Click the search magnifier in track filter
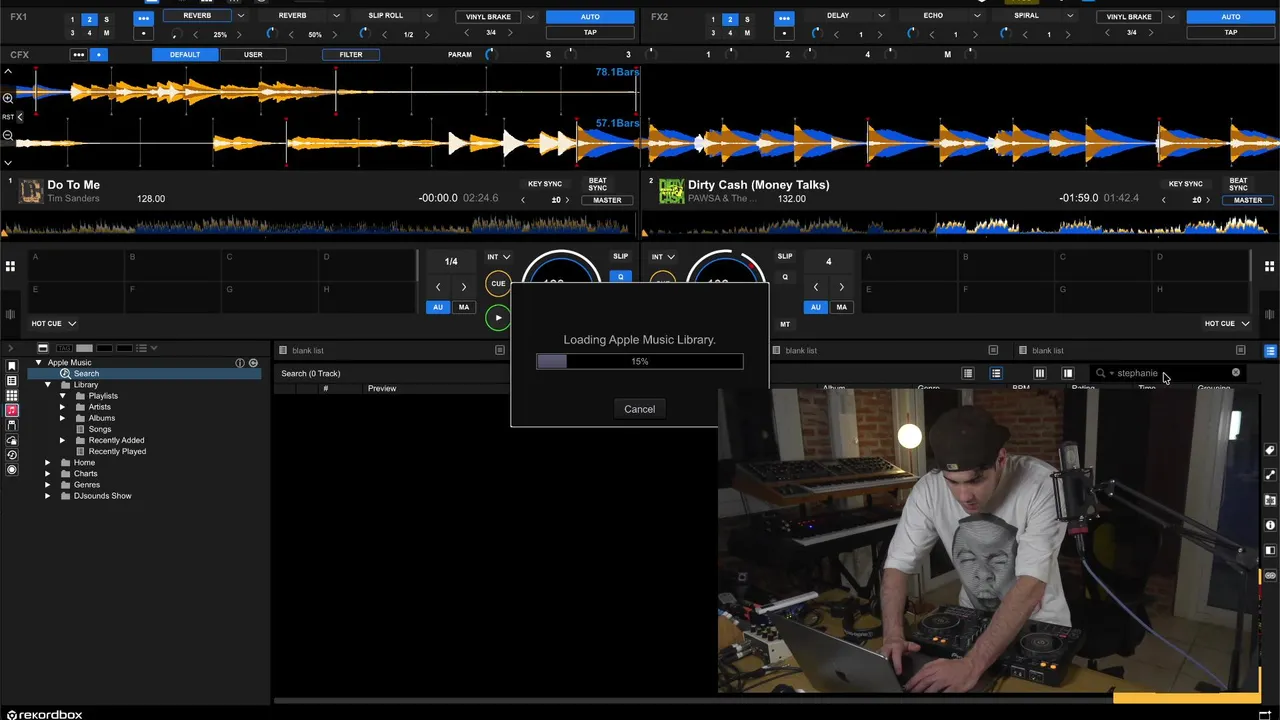Viewport: 1280px width, 720px height. pyautogui.click(x=1101, y=373)
